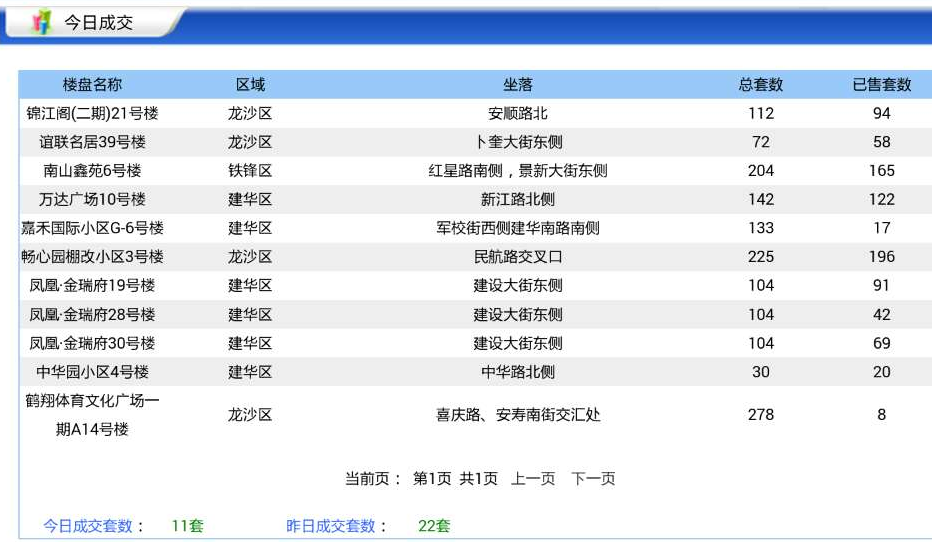The image size is (932, 542).
Task: Click yesterday's count 22套
Action: tap(434, 526)
